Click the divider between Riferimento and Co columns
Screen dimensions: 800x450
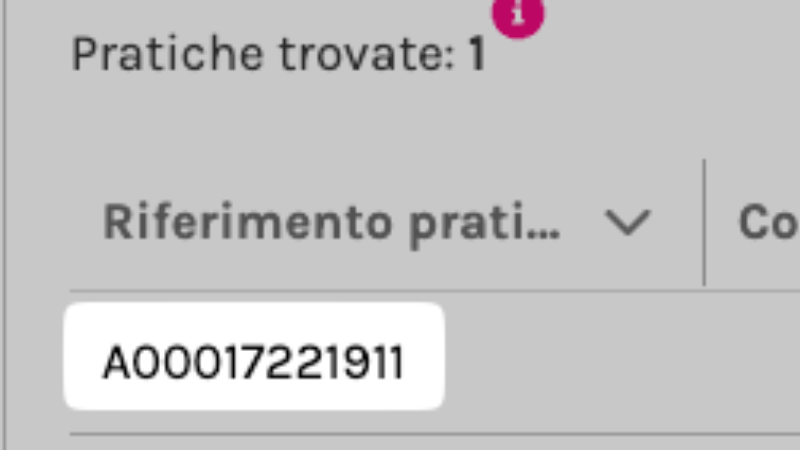click(704, 222)
